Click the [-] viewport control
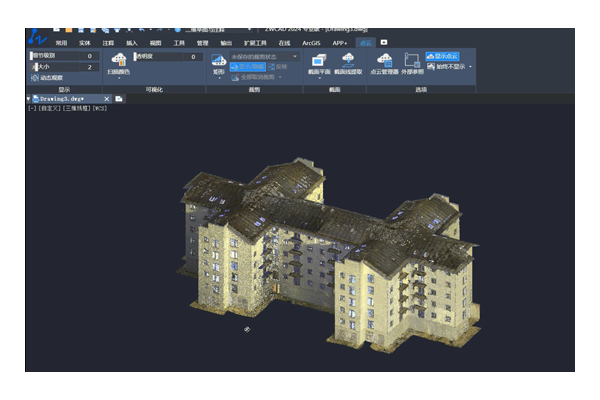 pyautogui.click(x=32, y=108)
